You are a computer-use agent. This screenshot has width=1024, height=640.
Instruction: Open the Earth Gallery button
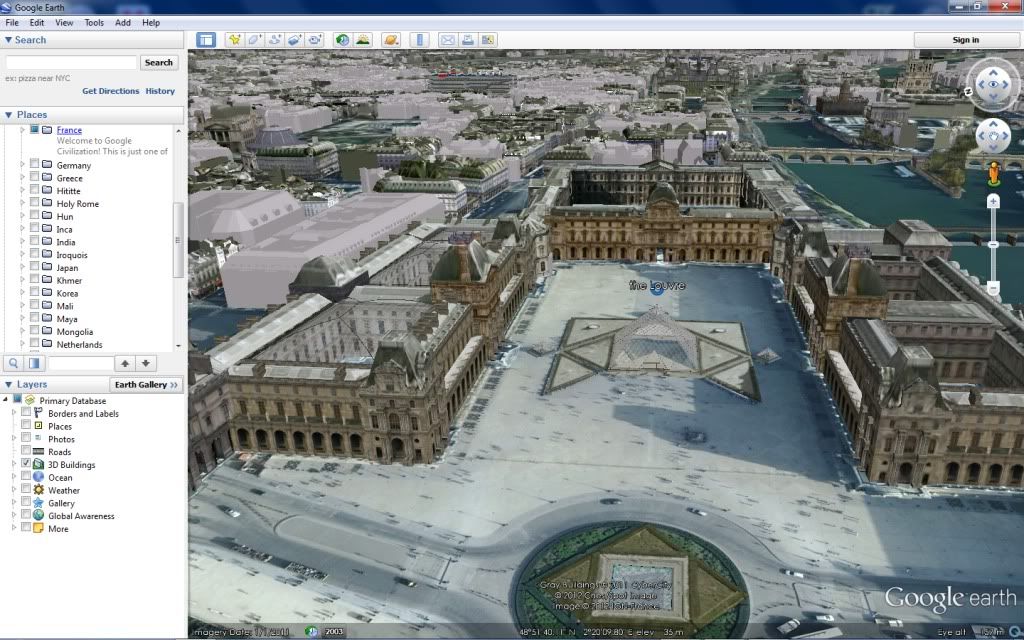click(x=146, y=385)
